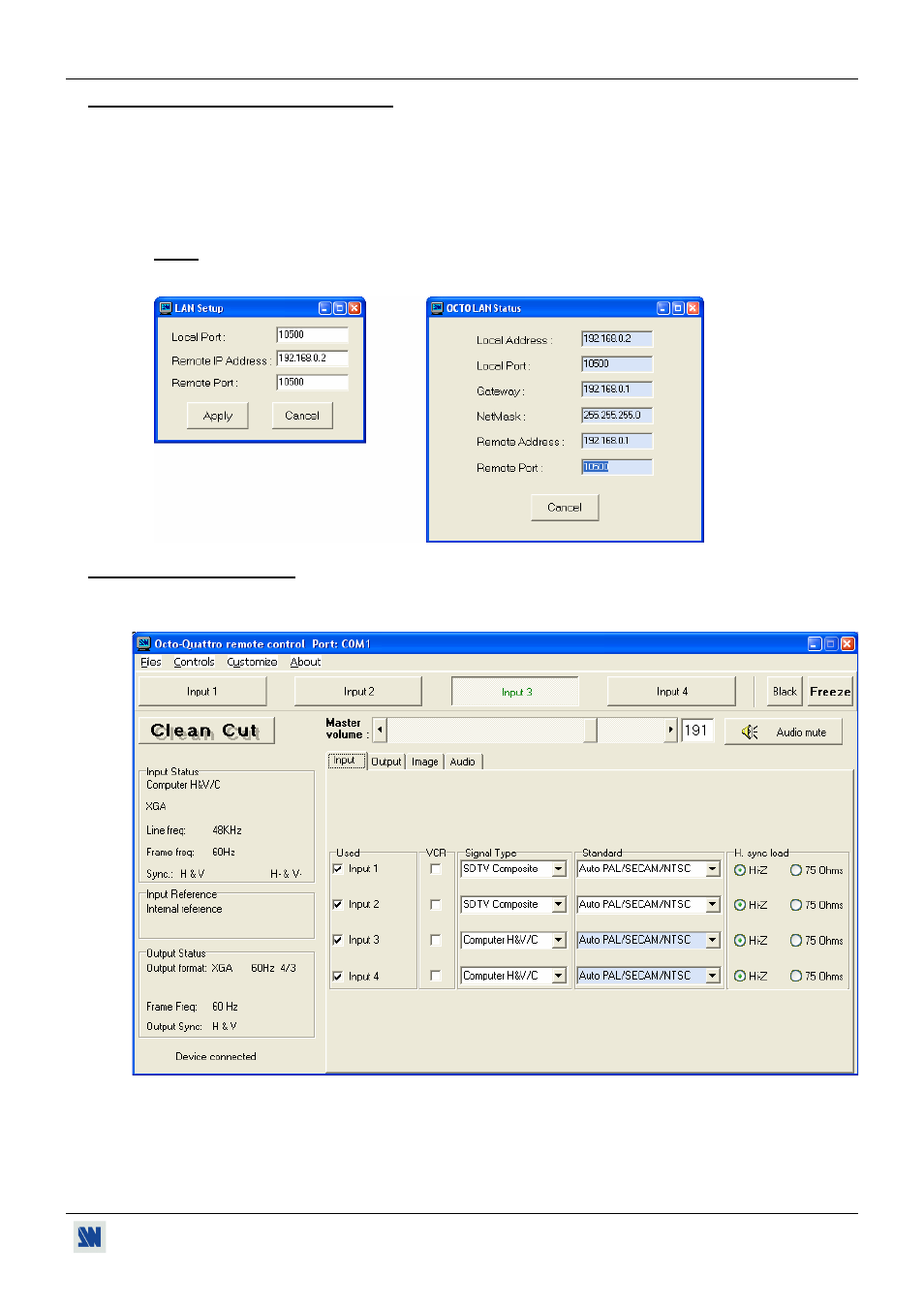This screenshot has width=924, height=1308.
Task: Close the OCTO LAN Status window
Action: [693, 308]
